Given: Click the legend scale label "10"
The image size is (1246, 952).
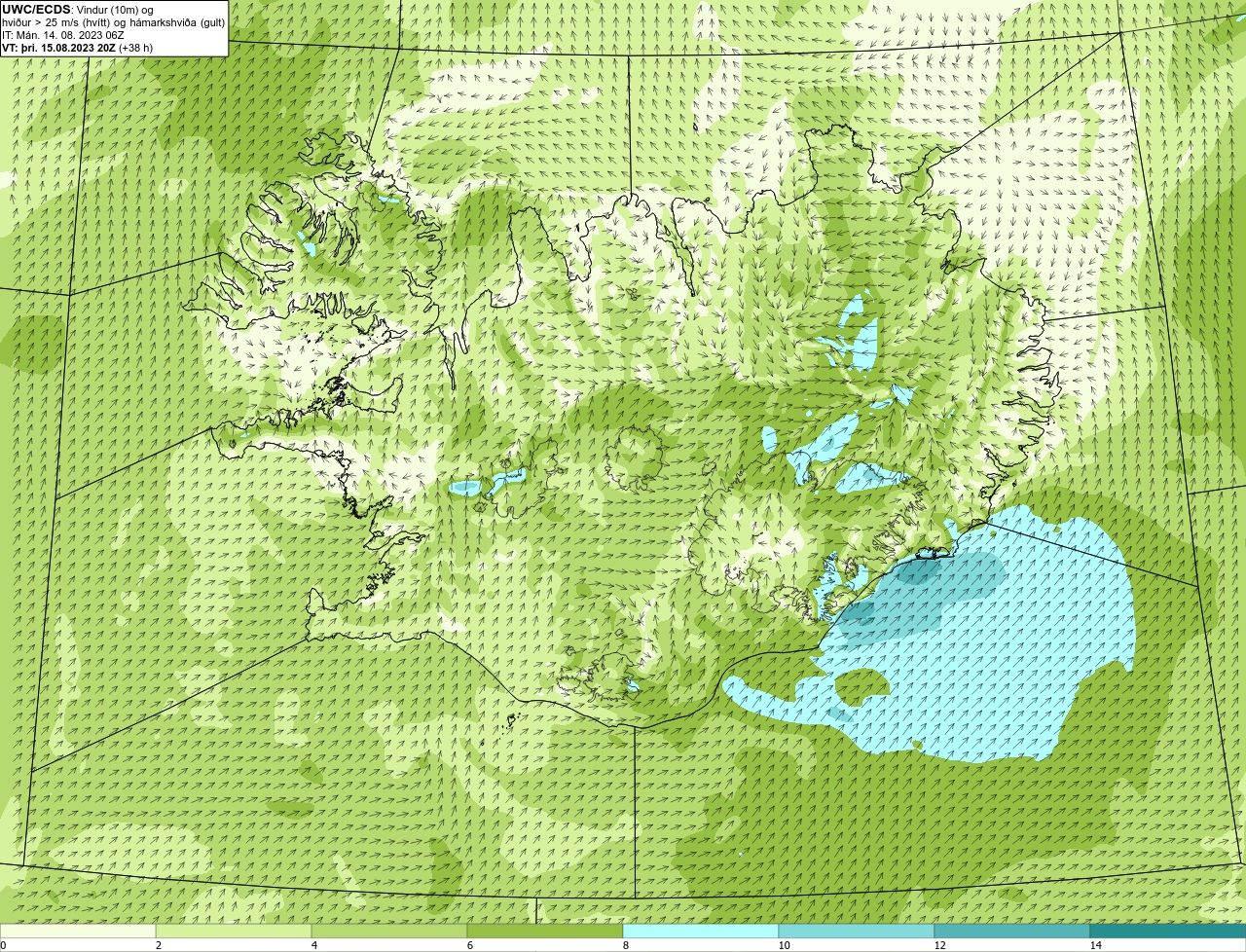Looking at the screenshot, I should 784,945.
